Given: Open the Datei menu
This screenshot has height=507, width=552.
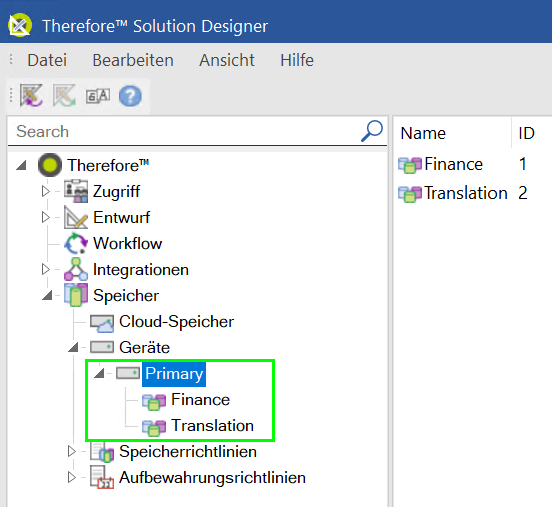Looking at the screenshot, I should (x=47, y=60).
